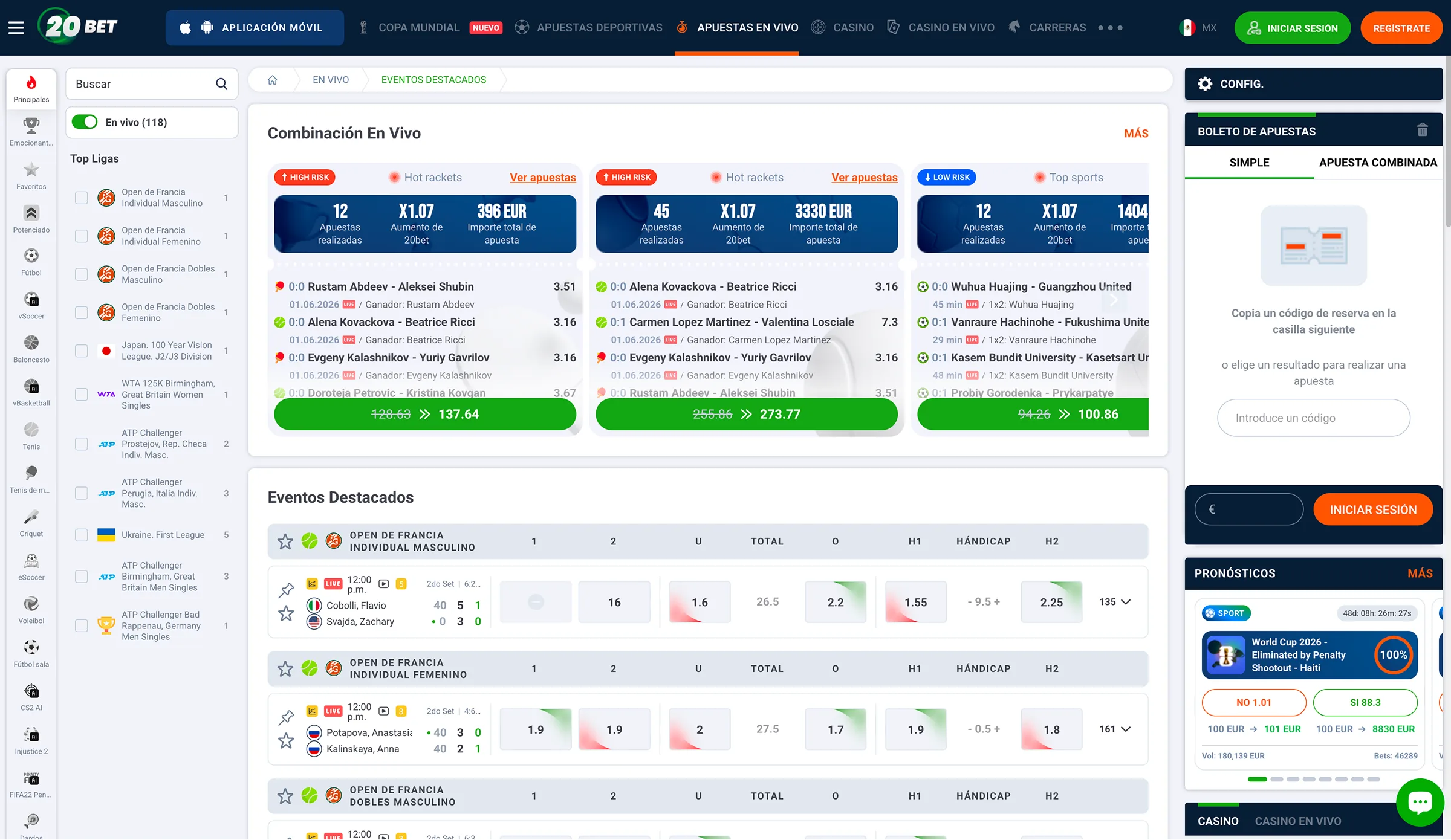1451x840 pixels.
Task: Click the Buscar search field
Action: [151, 84]
